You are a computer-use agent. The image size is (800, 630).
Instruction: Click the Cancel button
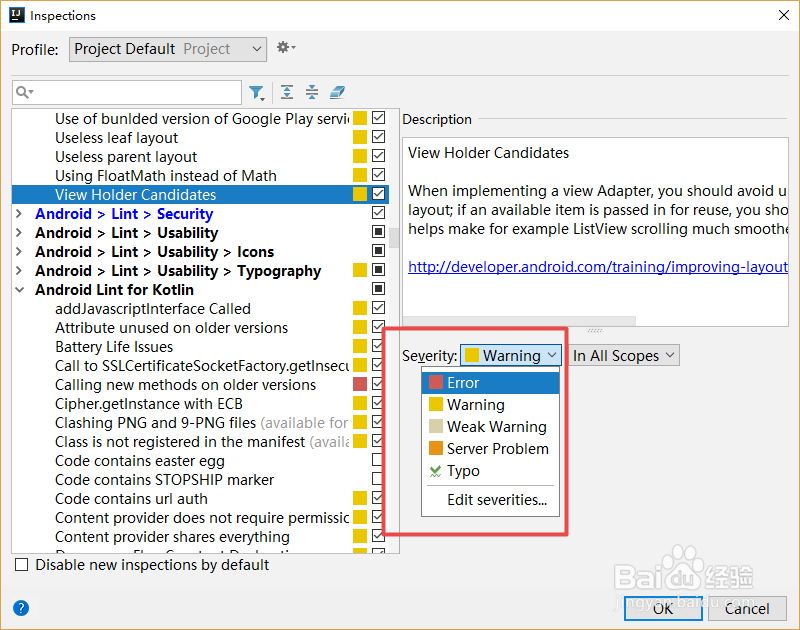[747, 609]
